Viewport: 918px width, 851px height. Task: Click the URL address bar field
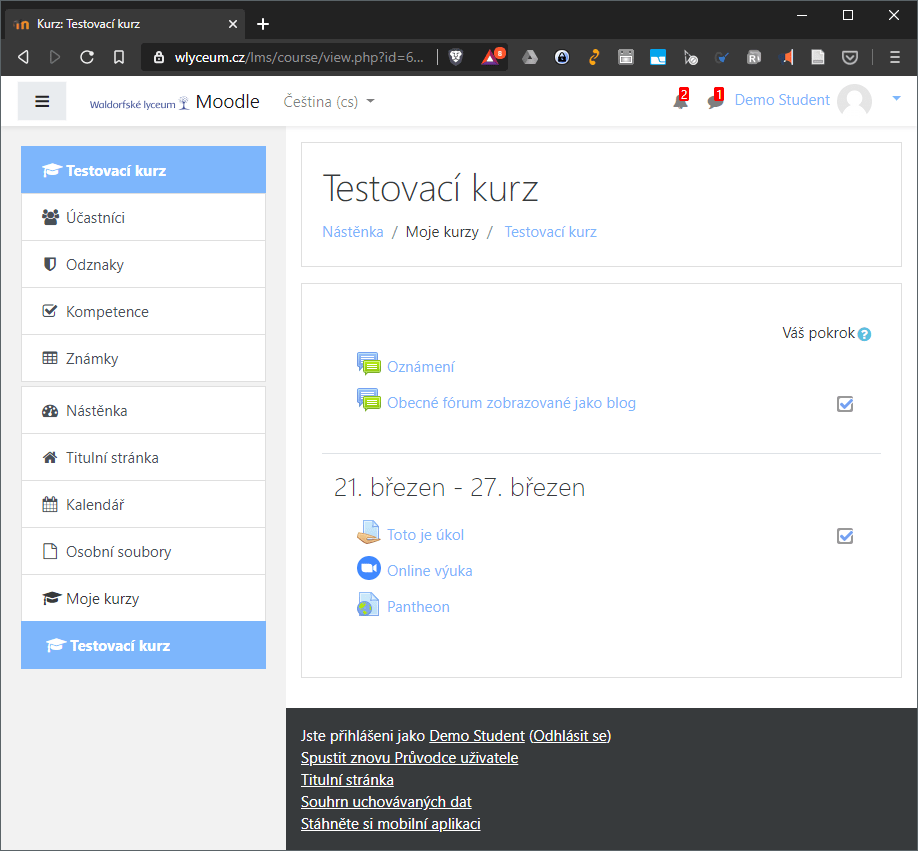(x=290, y=58)
